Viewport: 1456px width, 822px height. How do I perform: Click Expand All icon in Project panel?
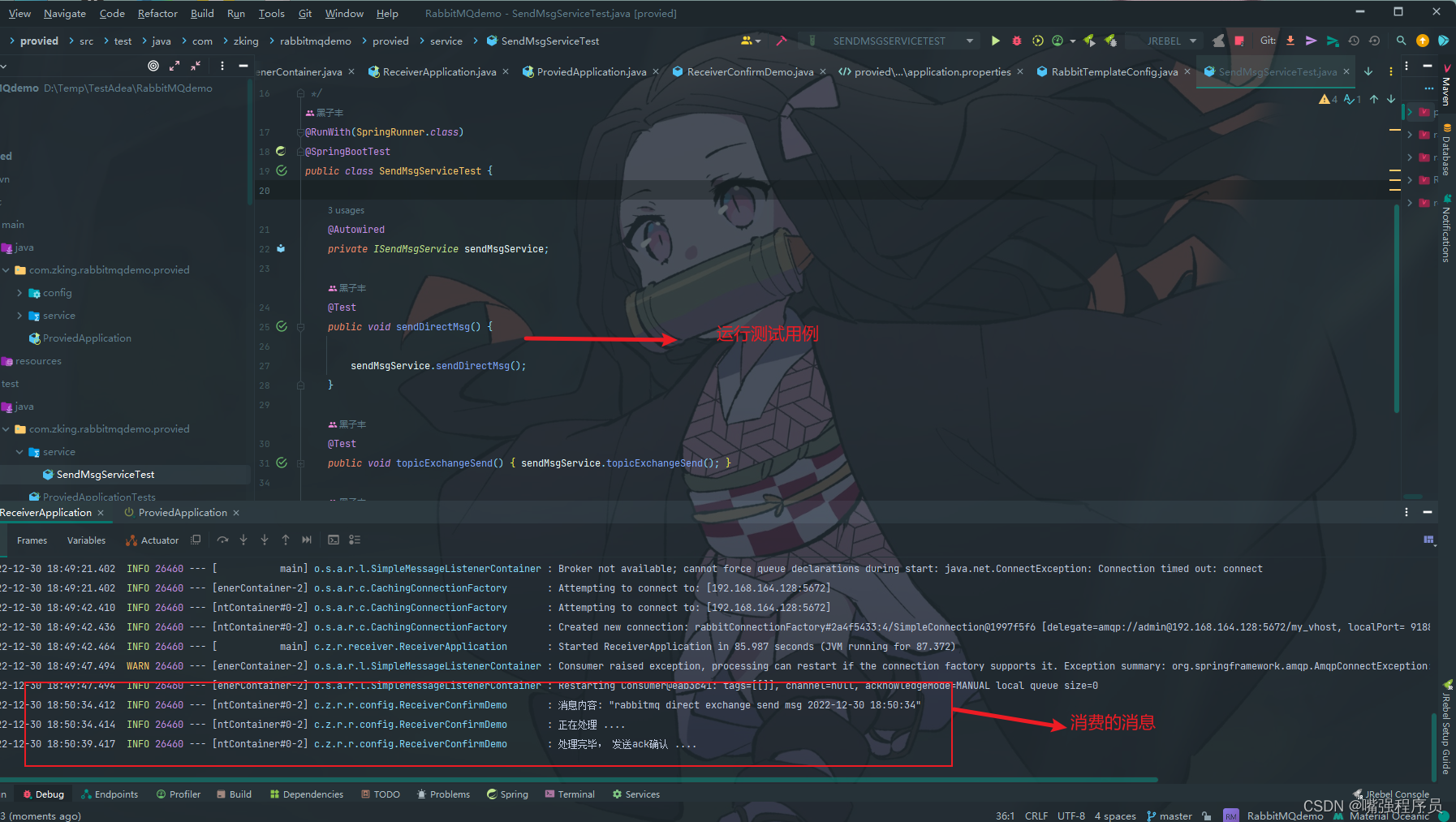click(x=174, y=66)
